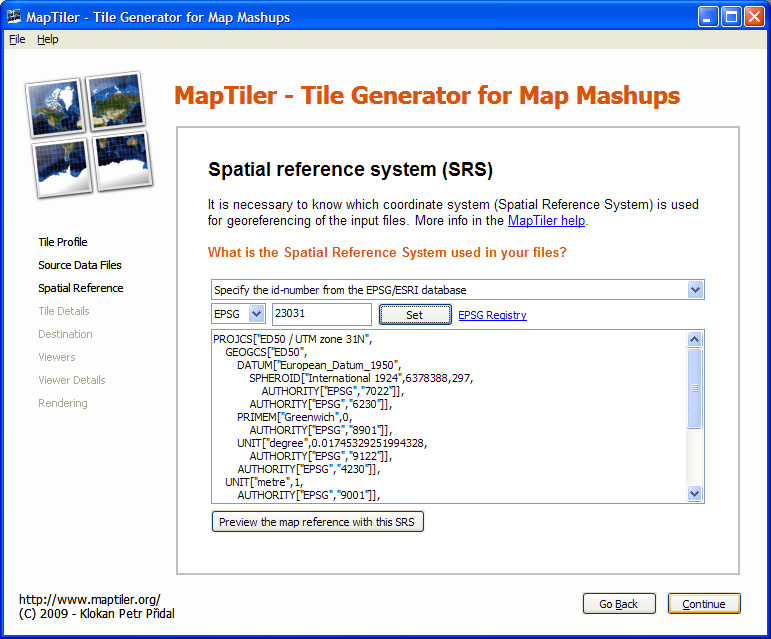Click the North America globe tile thumbnail
Viewport: 771px width, 639px height.
point(56,108)
